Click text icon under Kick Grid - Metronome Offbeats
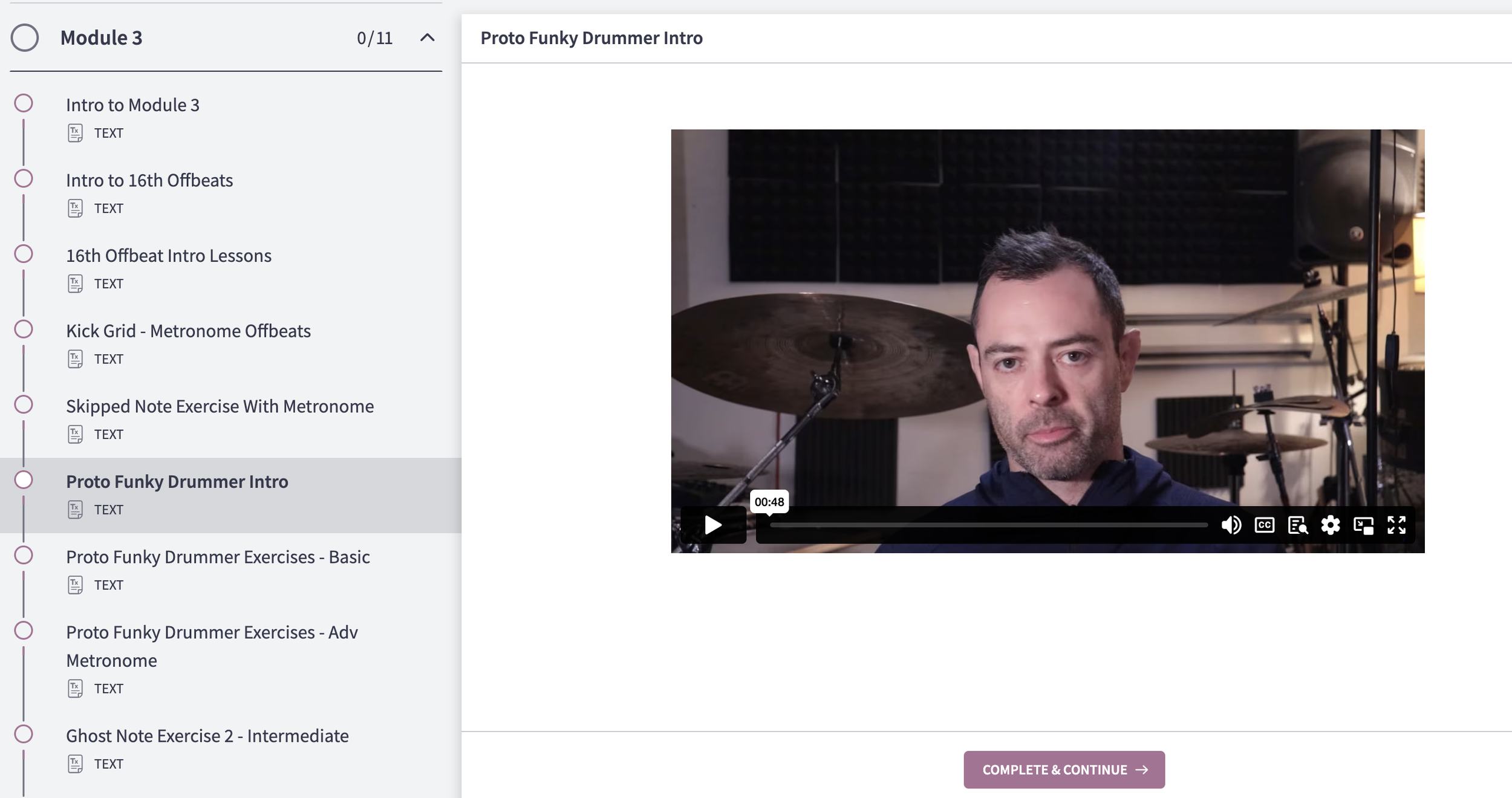The image size is (1512, 798). [75, 359]
